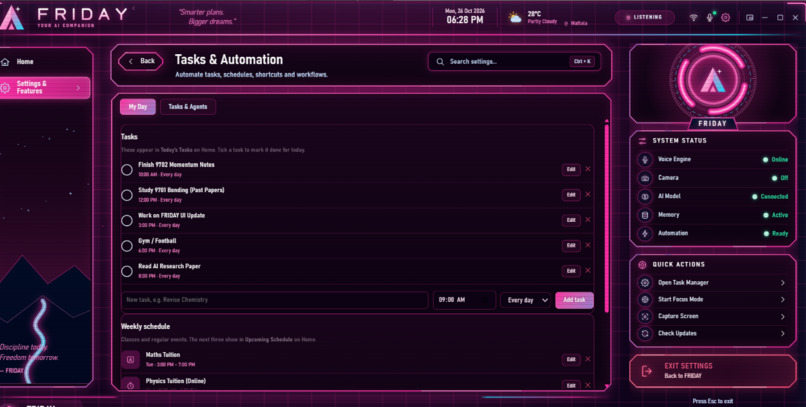Click the Wi-Fi icon in the header

(x=693, y=17)
